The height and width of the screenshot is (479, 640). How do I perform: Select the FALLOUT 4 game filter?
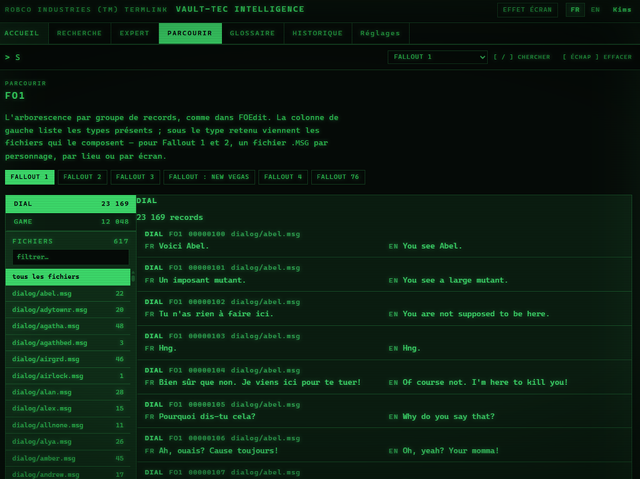coord(283,177)
